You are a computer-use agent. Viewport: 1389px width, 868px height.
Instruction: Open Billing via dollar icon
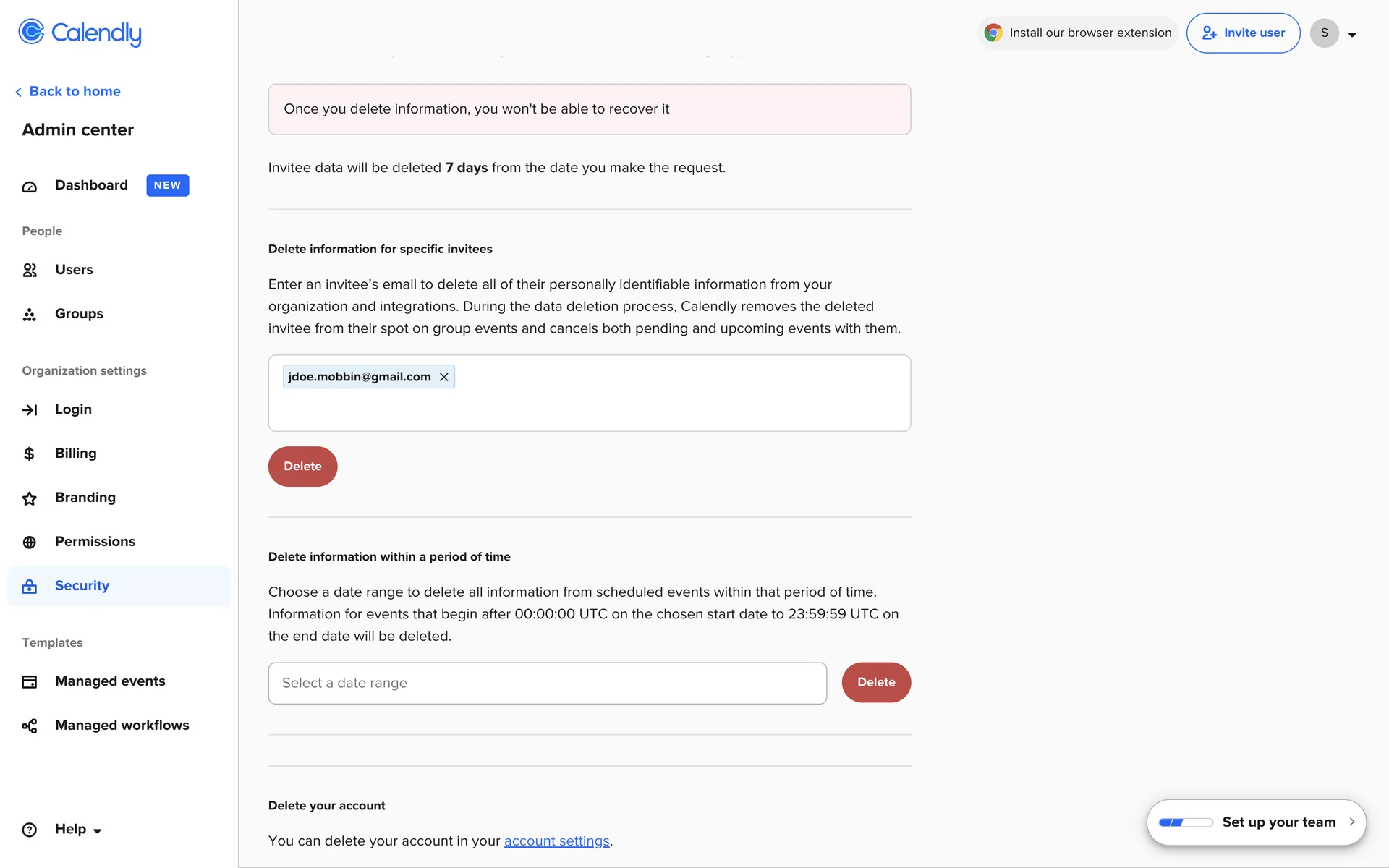pyautogui.click(x=30, y=454)
